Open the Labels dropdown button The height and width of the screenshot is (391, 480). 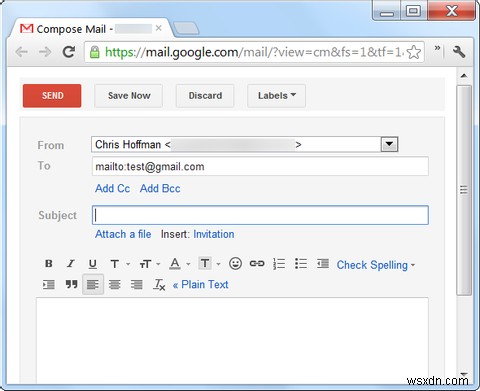tap(276, 96)
